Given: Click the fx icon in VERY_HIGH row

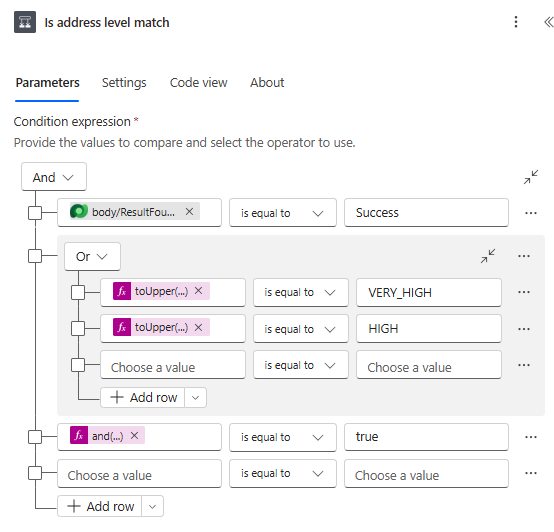Looking at the screenshot, I should pyautogui.click(x=122, y=291).
